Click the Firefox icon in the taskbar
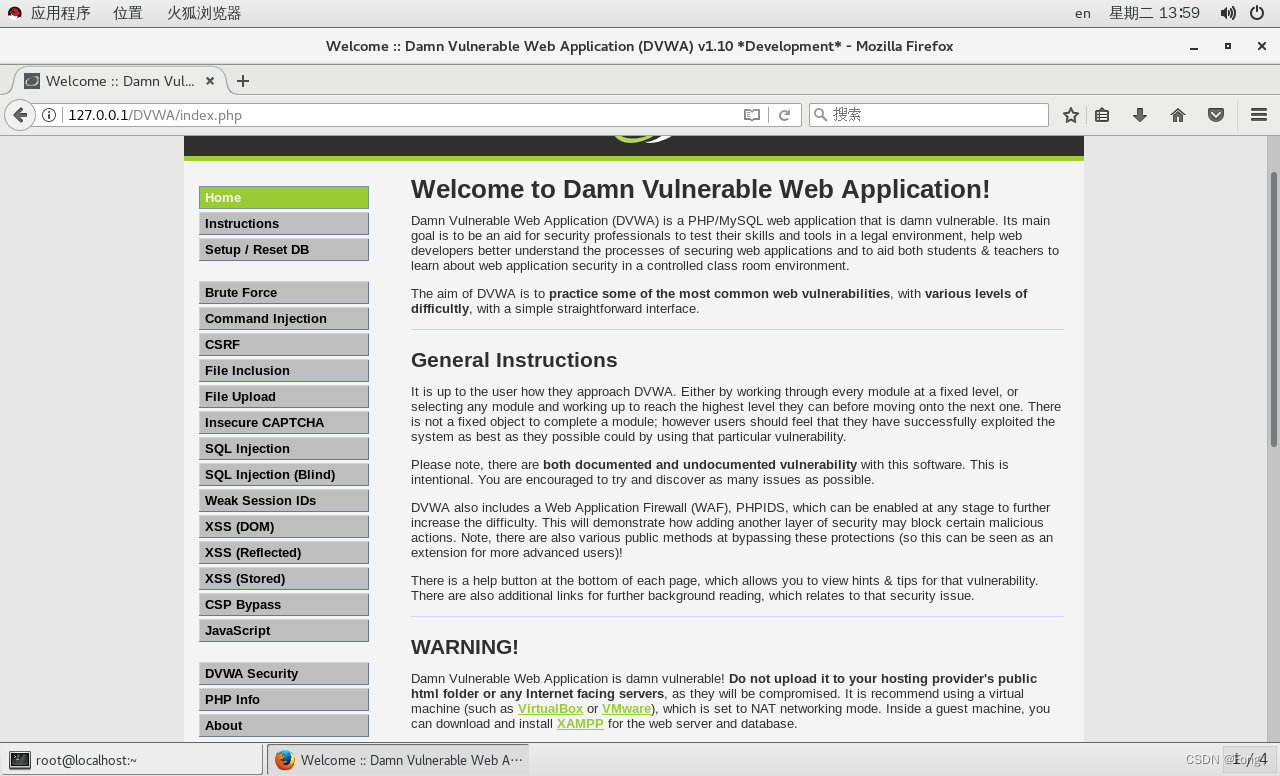The width and height of the screenshot is (1280, 776). coord(285,760)
